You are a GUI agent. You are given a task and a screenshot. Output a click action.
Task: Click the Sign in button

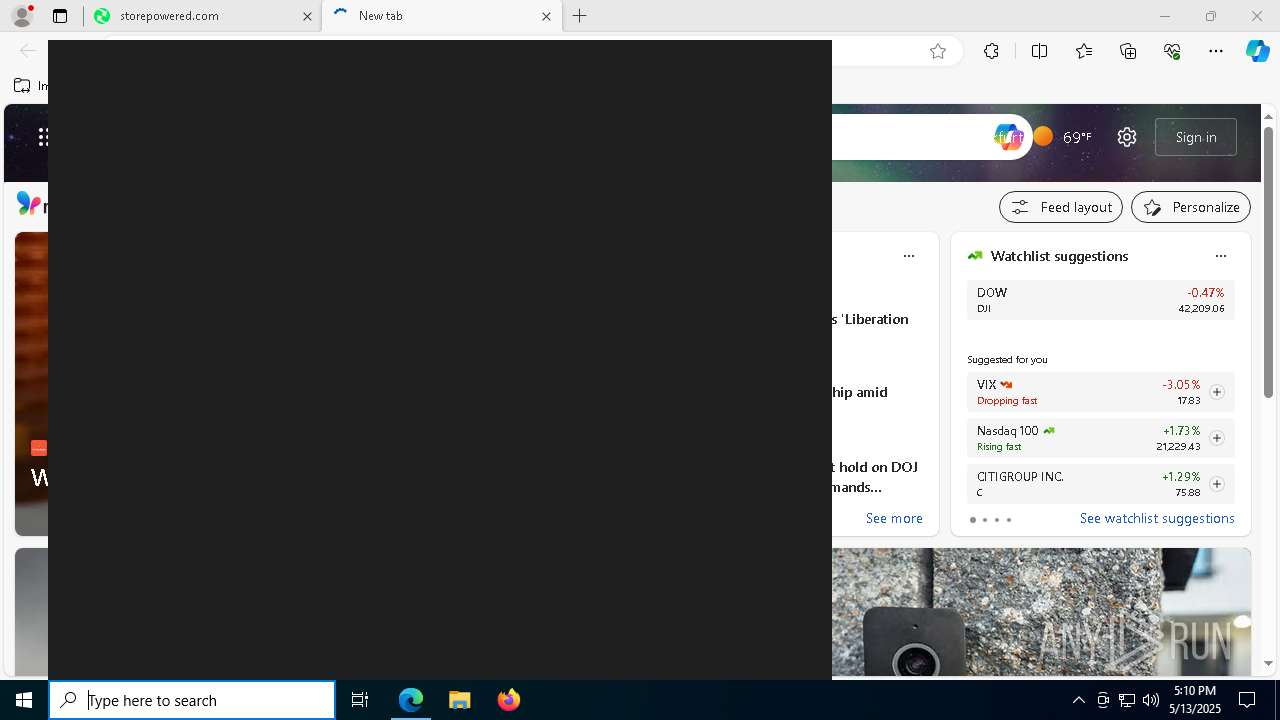tap(1196, 137)
